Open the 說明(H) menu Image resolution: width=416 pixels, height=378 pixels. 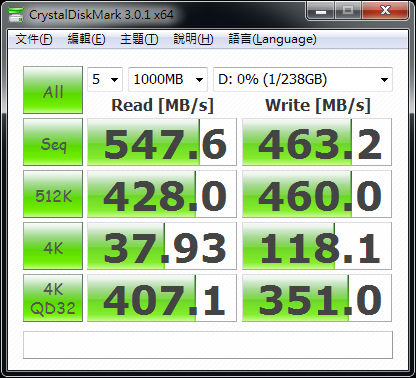tap(193, 39)
